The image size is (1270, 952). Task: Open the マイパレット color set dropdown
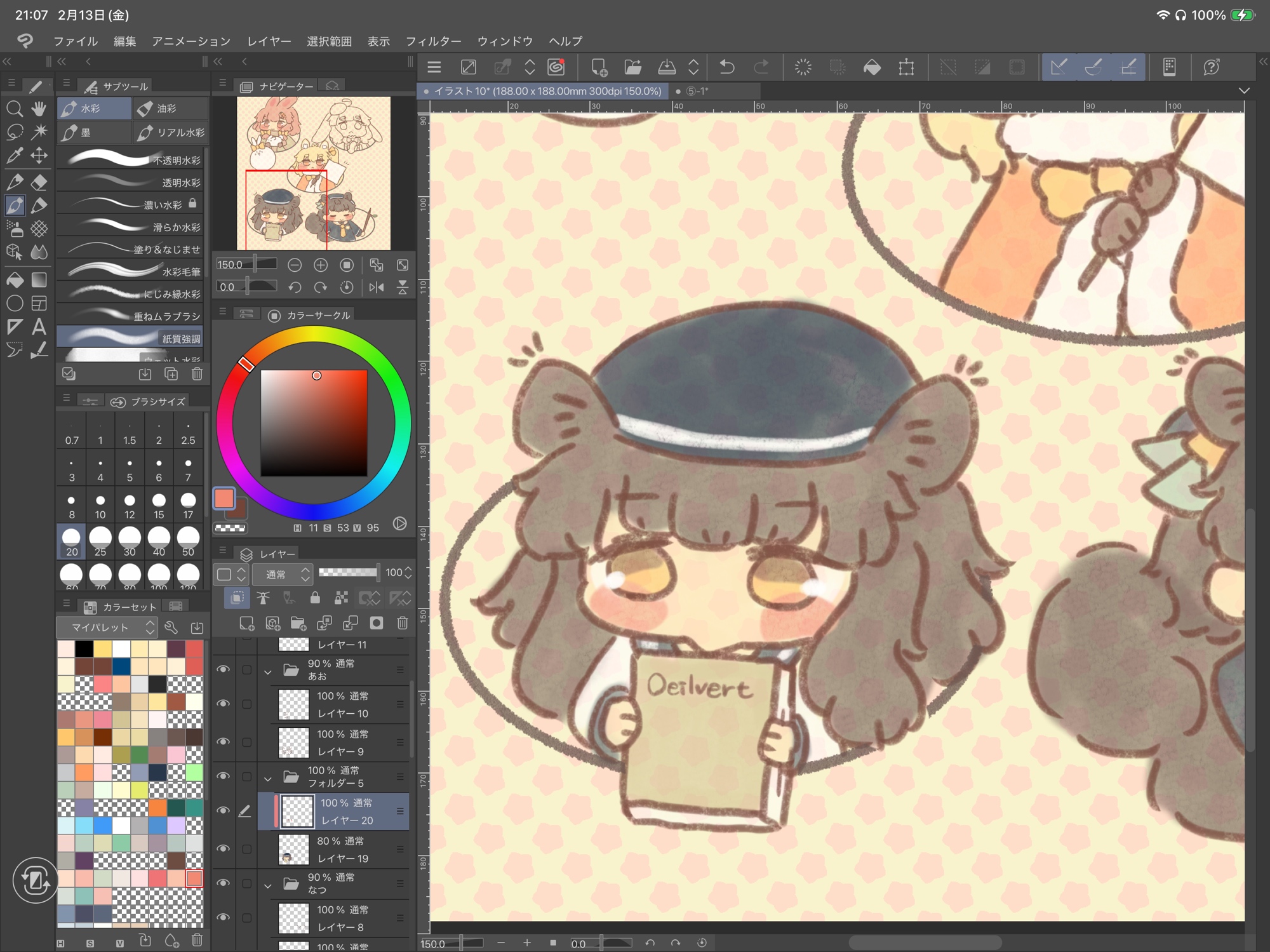coord(107,627)
